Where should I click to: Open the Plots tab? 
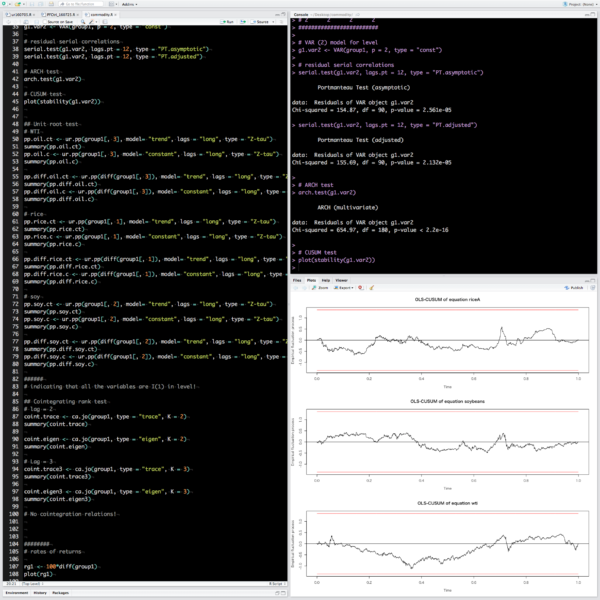click(311, 280)
